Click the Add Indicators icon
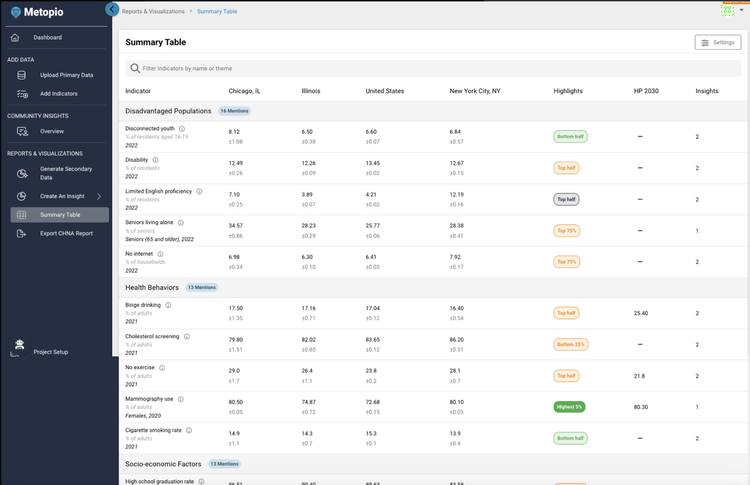Viewport: 750px width, 485px height. pyautogui.click(x=22, y=94)
